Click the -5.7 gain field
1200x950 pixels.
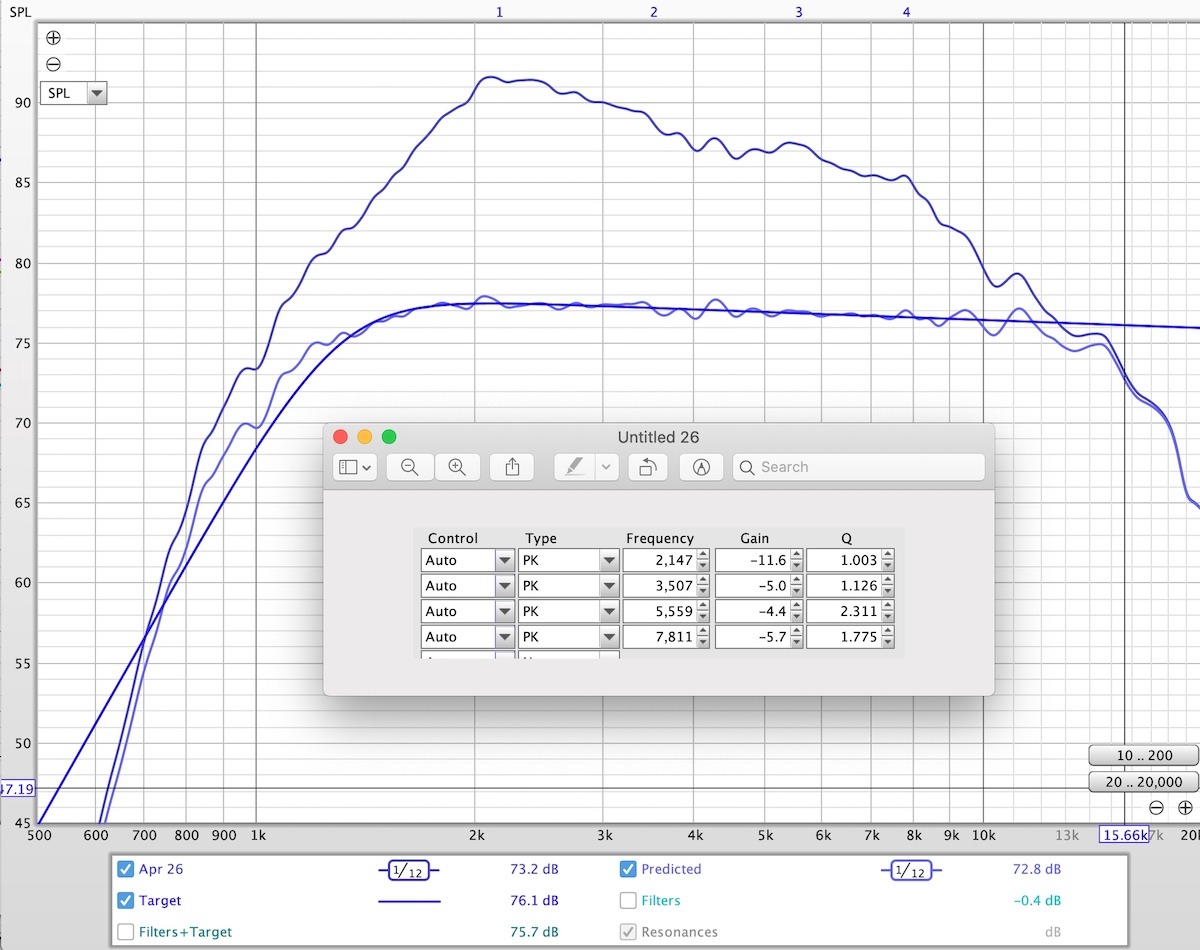tap(752, 637)
